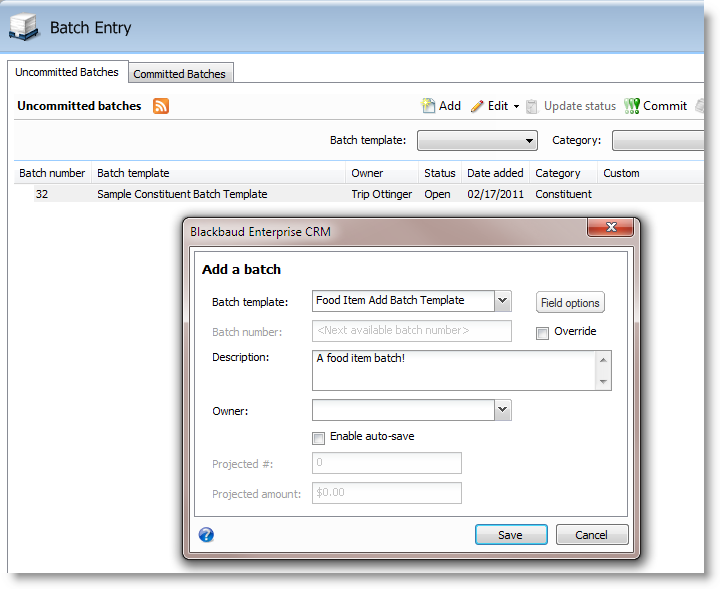Viewport: 720px width, 589px height.
Task: Expand dialog Batch template combo arrow
Action: 503,301
